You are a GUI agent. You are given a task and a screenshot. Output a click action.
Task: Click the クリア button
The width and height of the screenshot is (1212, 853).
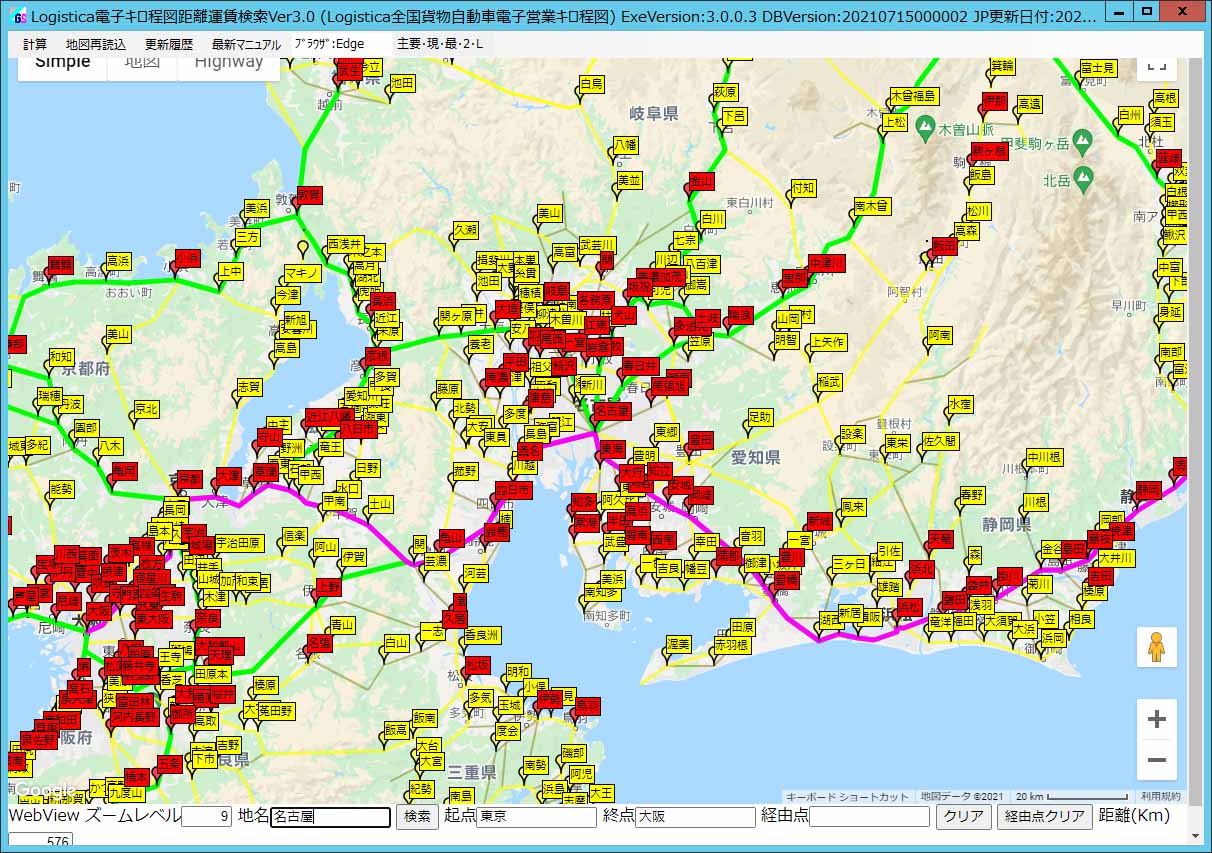pos(964,817)
